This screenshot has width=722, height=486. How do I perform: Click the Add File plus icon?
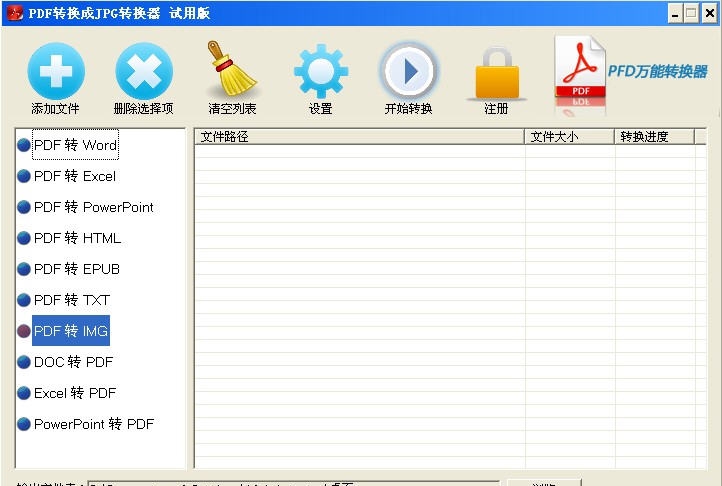(56, 71)
